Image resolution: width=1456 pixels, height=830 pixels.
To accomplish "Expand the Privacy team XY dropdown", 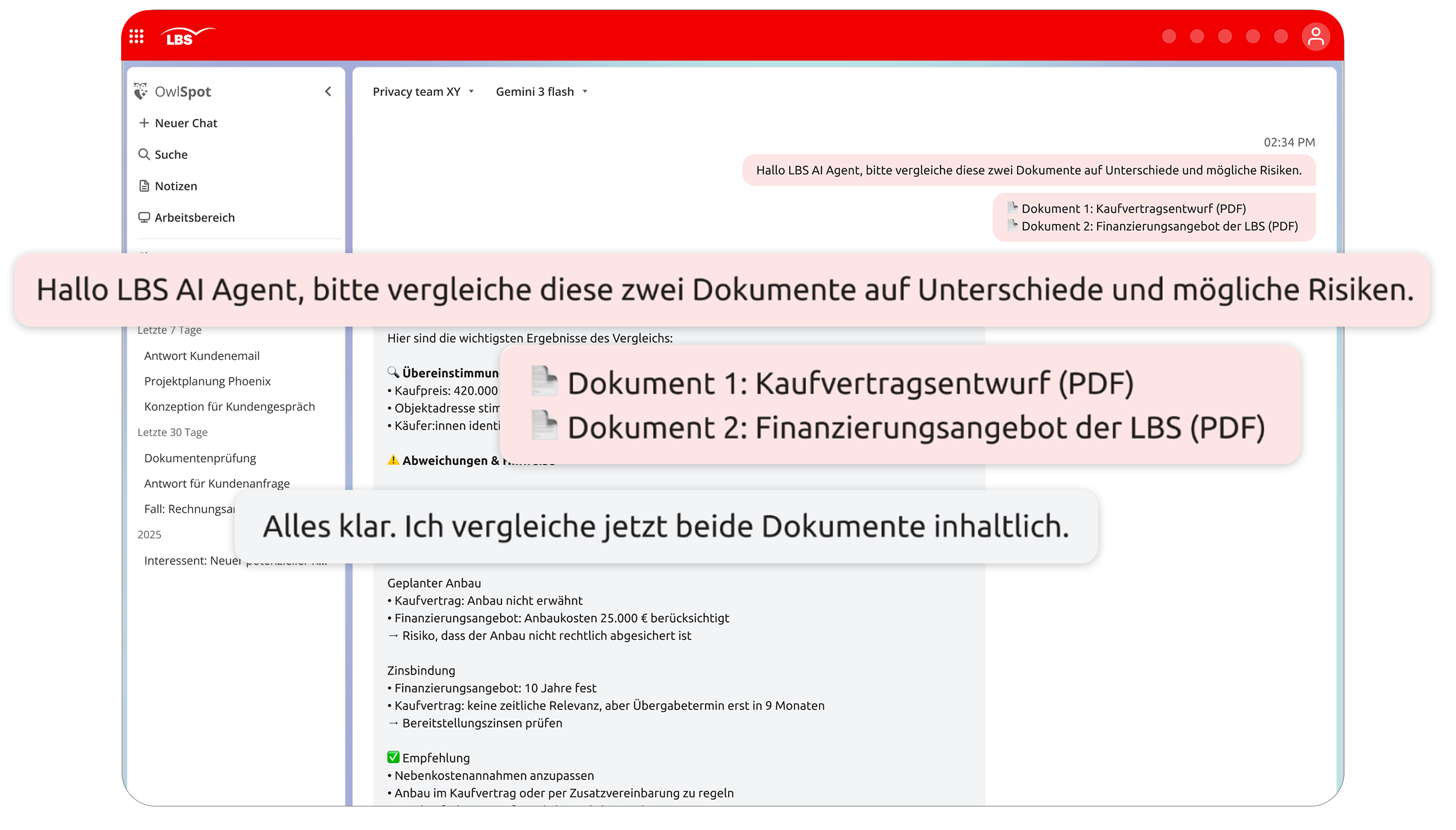I will pos(423,92).
